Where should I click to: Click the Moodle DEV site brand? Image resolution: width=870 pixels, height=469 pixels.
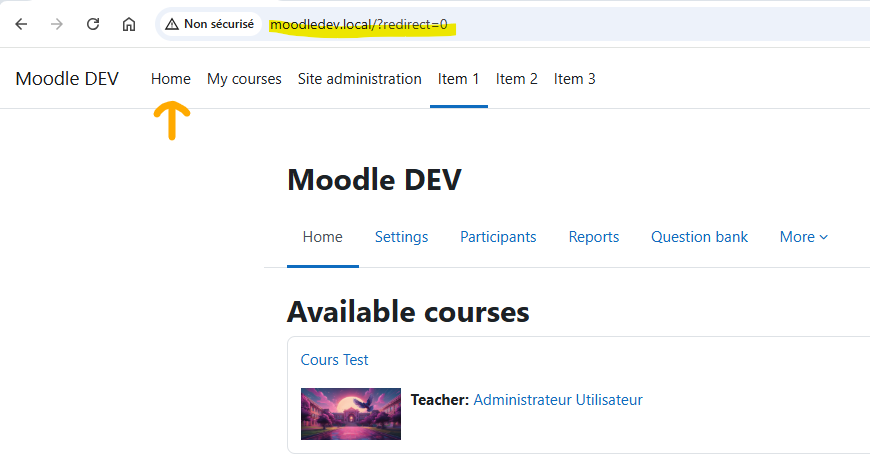[x=67, y=79]
